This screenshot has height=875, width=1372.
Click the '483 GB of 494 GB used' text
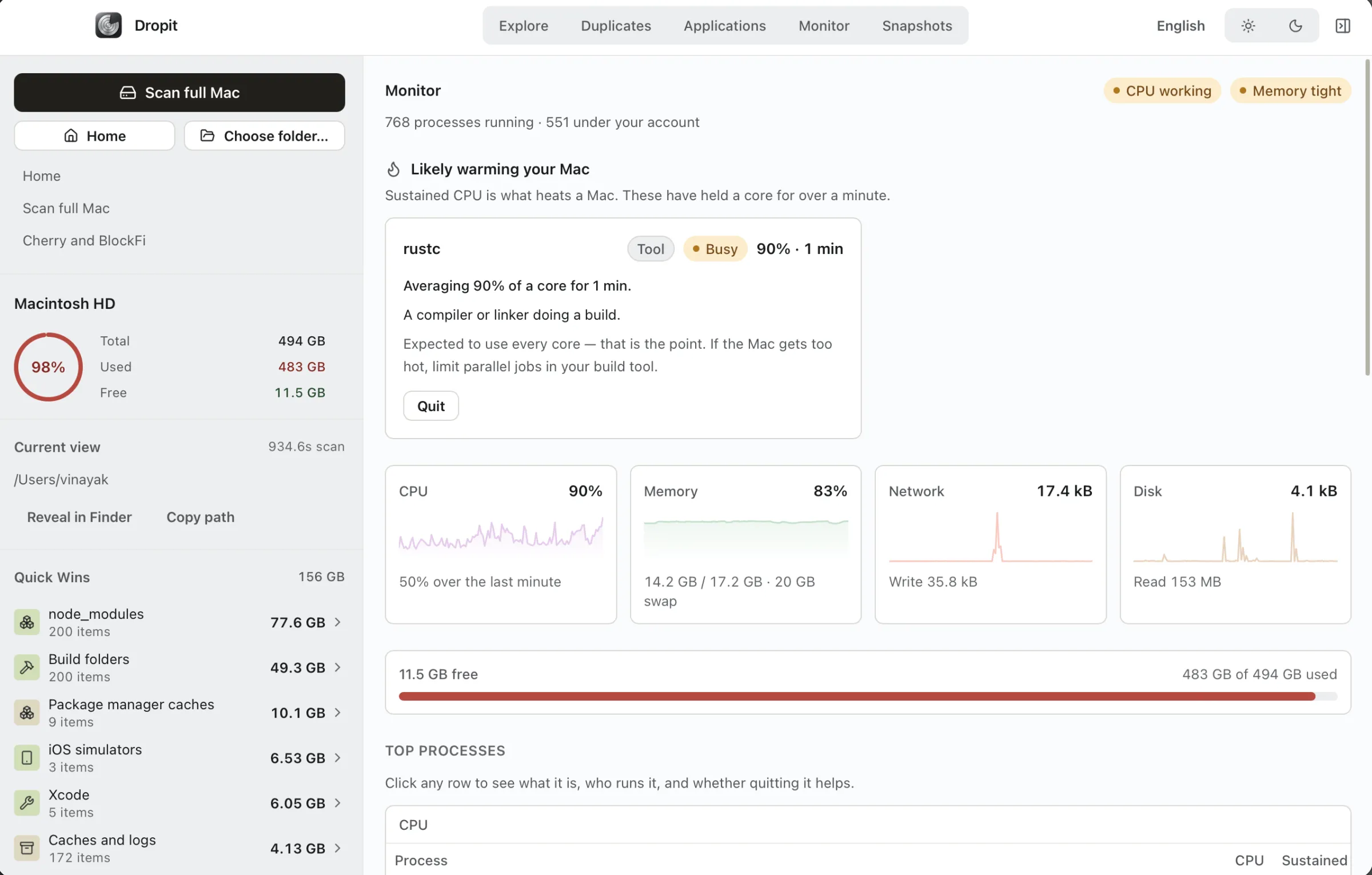(1259, 674)
